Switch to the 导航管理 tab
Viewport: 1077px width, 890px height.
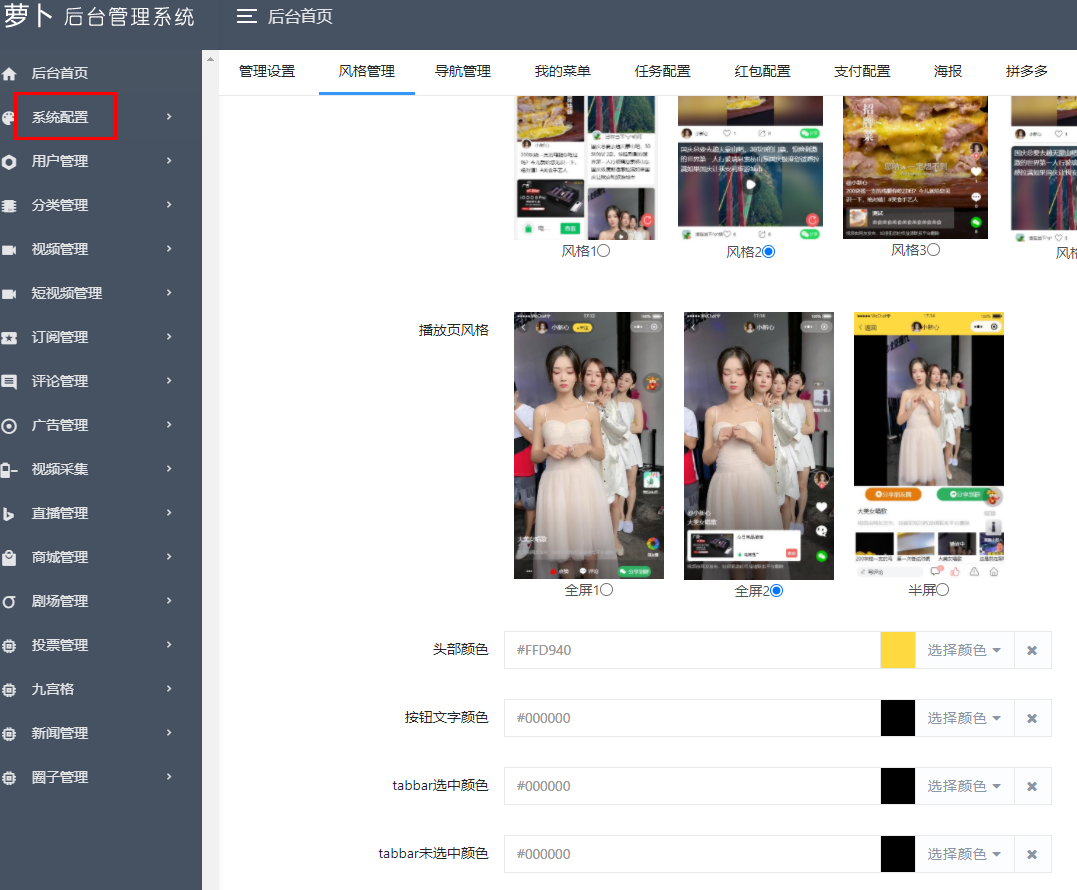click(x=463, y=71)
